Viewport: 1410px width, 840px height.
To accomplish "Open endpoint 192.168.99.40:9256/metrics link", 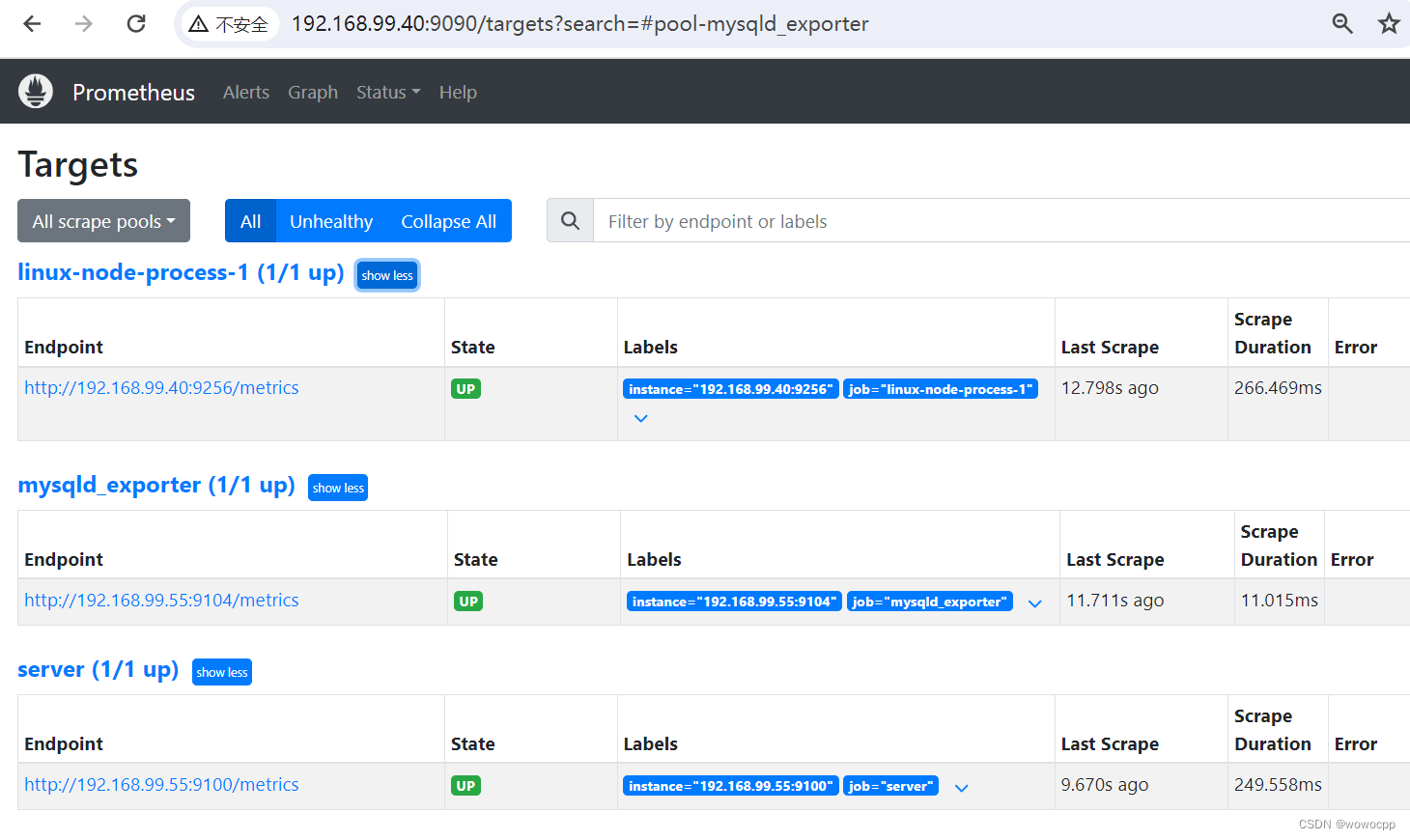I will click(x=161, y=387).
